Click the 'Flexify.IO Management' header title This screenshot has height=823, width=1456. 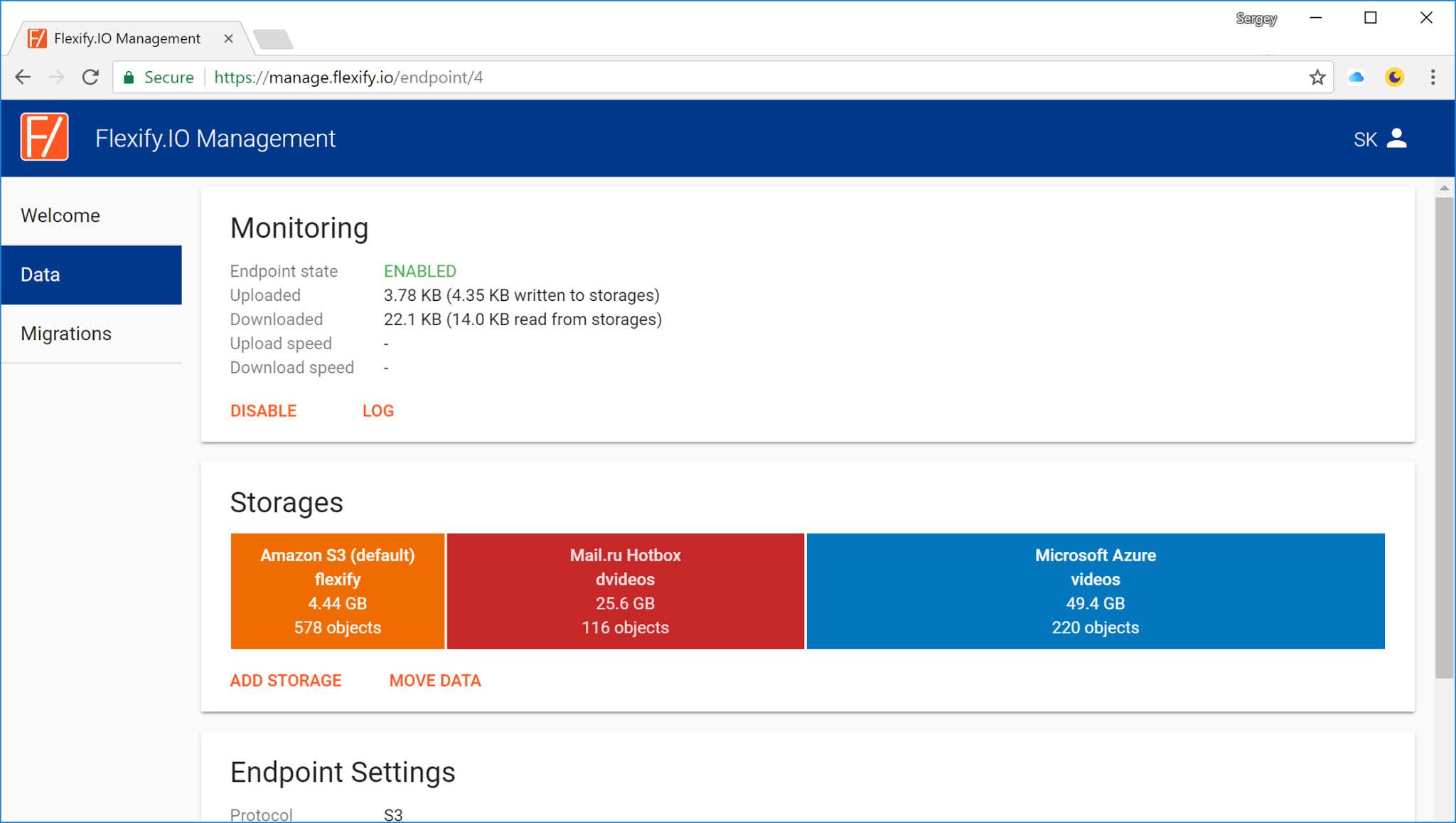click(x=215, y=138)
